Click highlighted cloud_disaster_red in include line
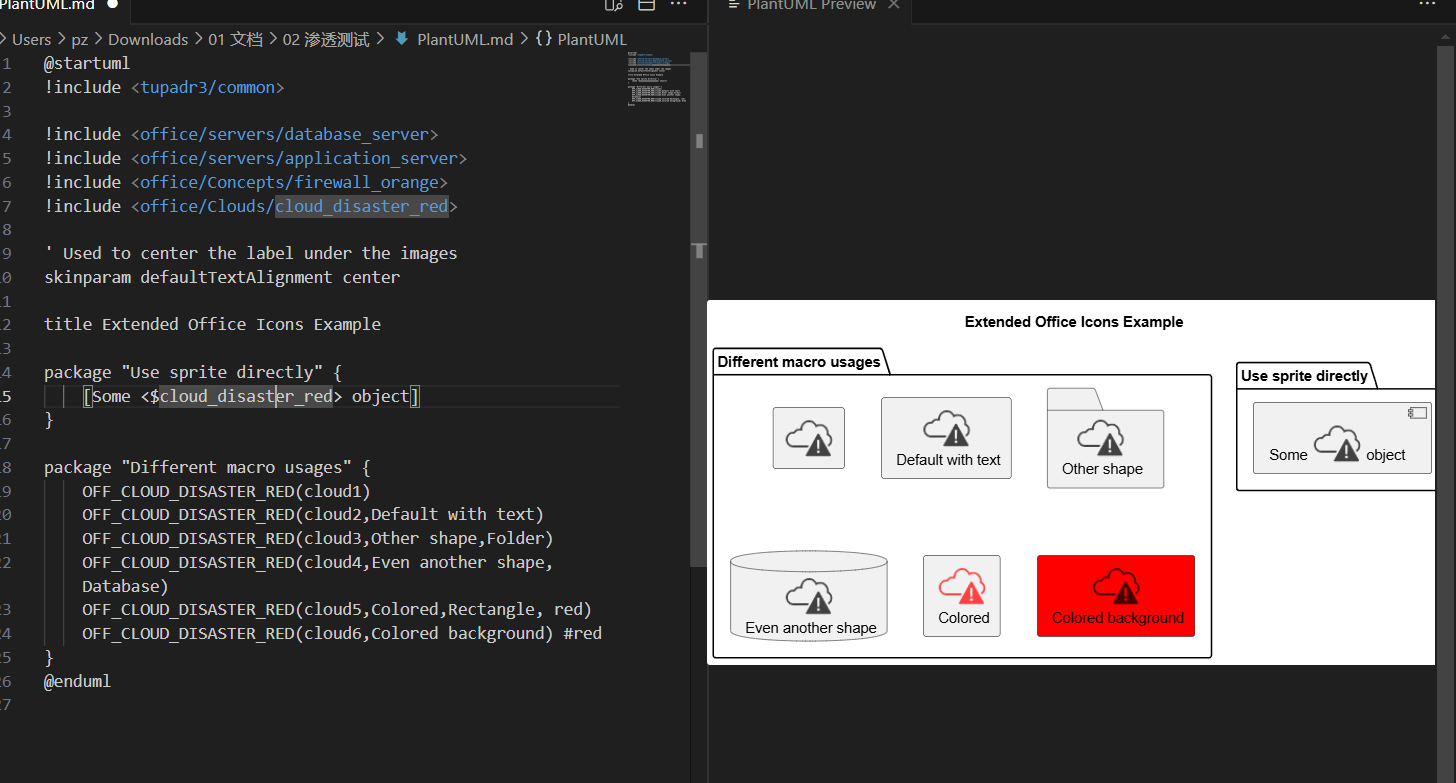1456x783 pixels. pyautogui.click(x=361, y=206)
